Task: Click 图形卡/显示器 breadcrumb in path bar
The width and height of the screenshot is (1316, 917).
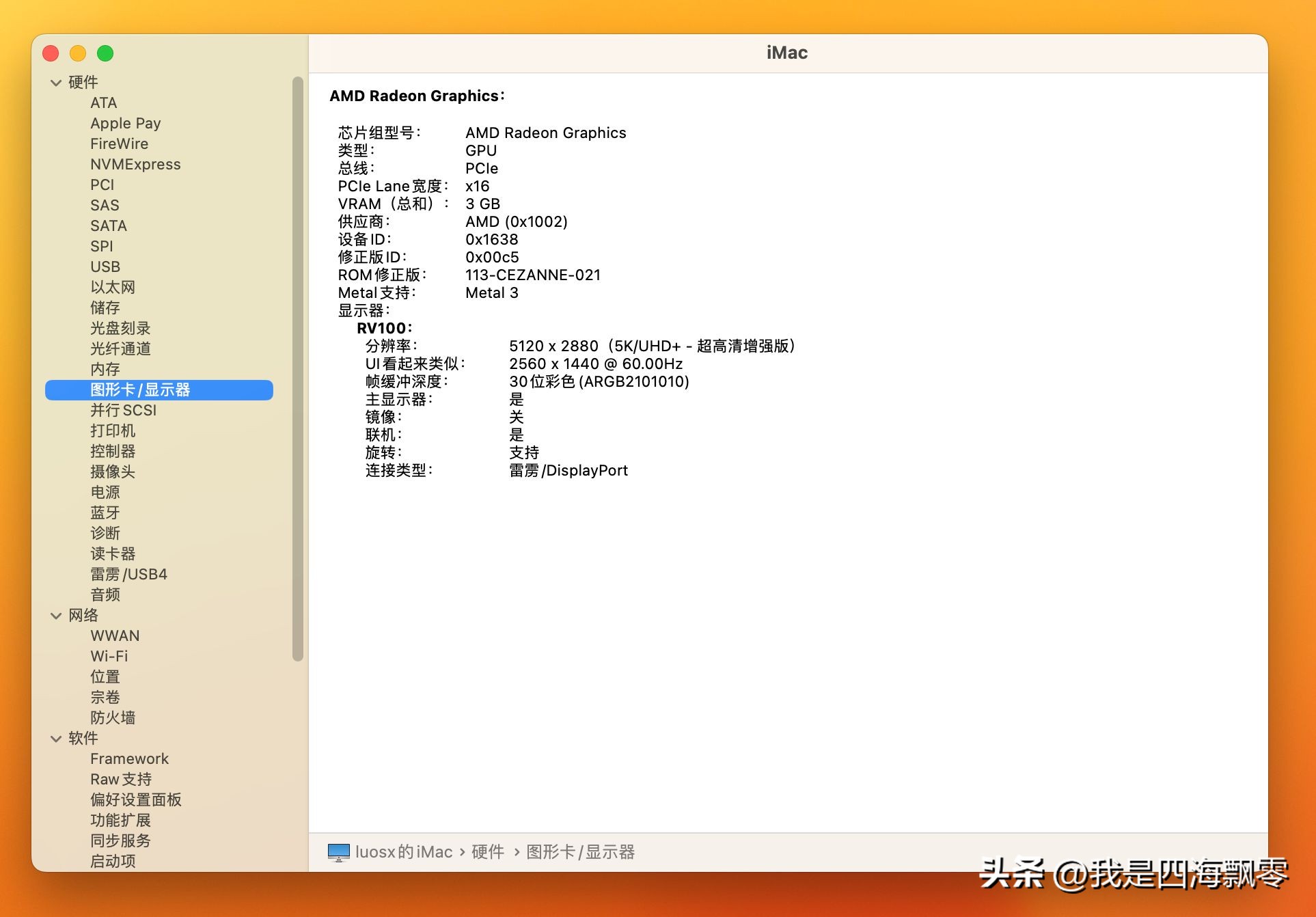Action: pos(580,852)
